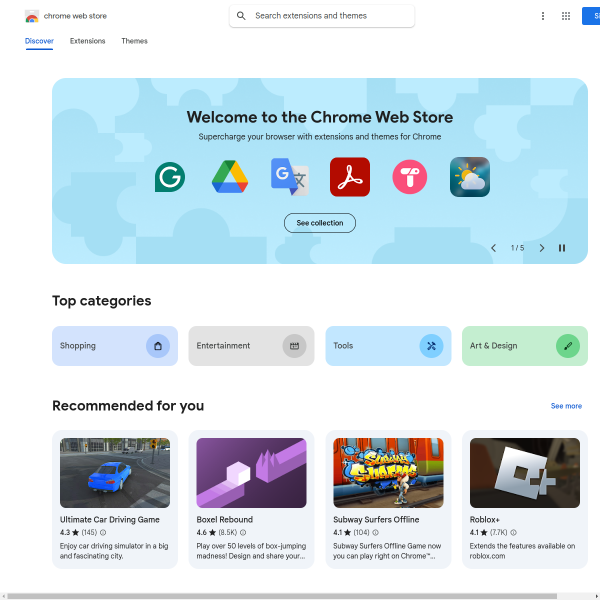This screenshot has height=600, width=600.
Task: Click the Grammarly icon in the banner
Action: point(170,177)
